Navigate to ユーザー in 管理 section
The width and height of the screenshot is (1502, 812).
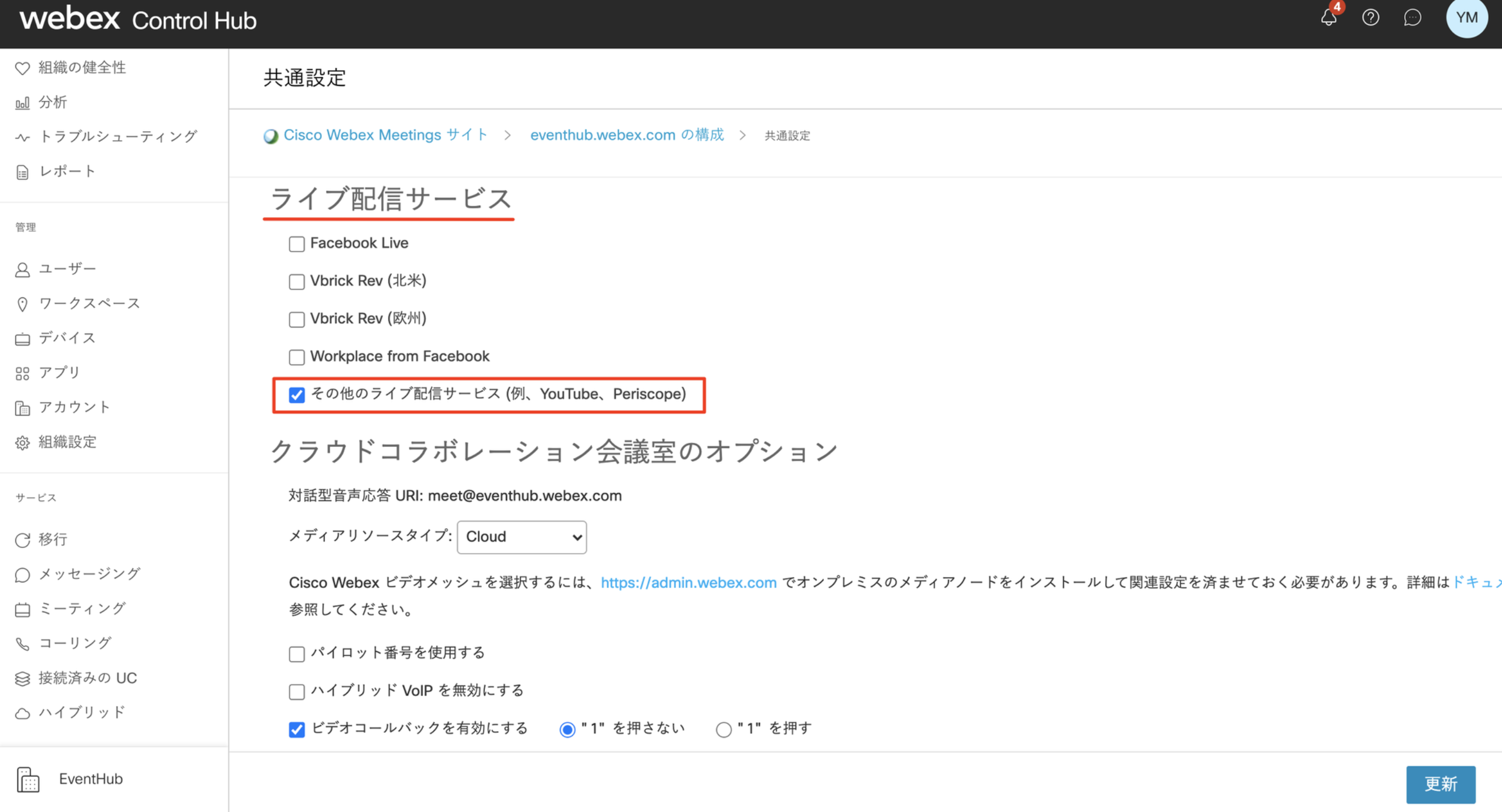click(x=67, y=269)
